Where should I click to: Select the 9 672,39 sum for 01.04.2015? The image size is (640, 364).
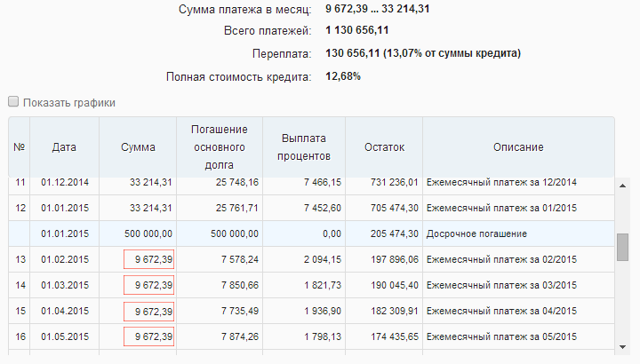coord(149,311)
